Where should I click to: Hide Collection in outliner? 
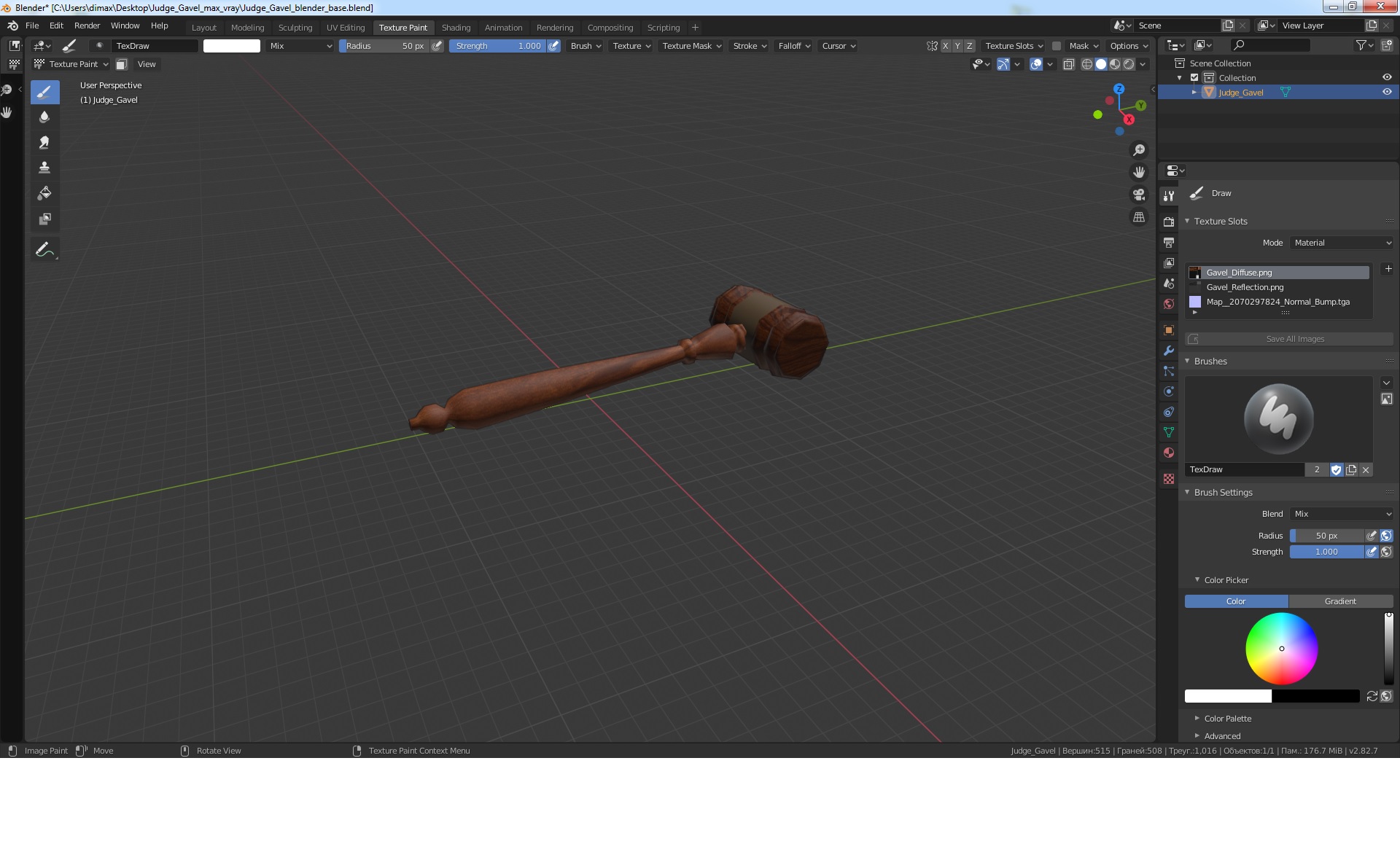(1386, 77)
